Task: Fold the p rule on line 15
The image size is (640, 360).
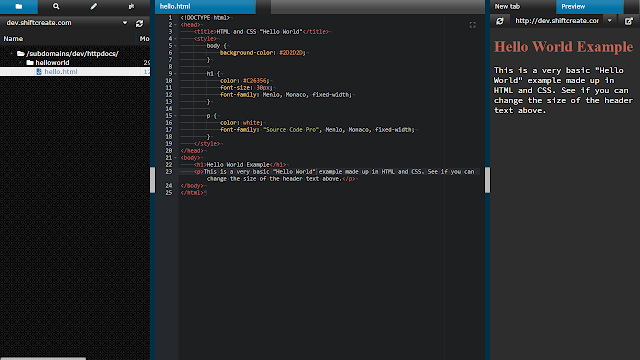Action: click(176, 116)
